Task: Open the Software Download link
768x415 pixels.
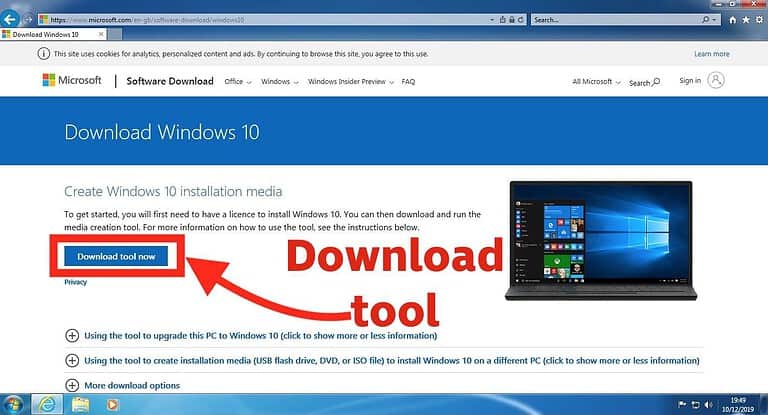Action: coord(170,81)
